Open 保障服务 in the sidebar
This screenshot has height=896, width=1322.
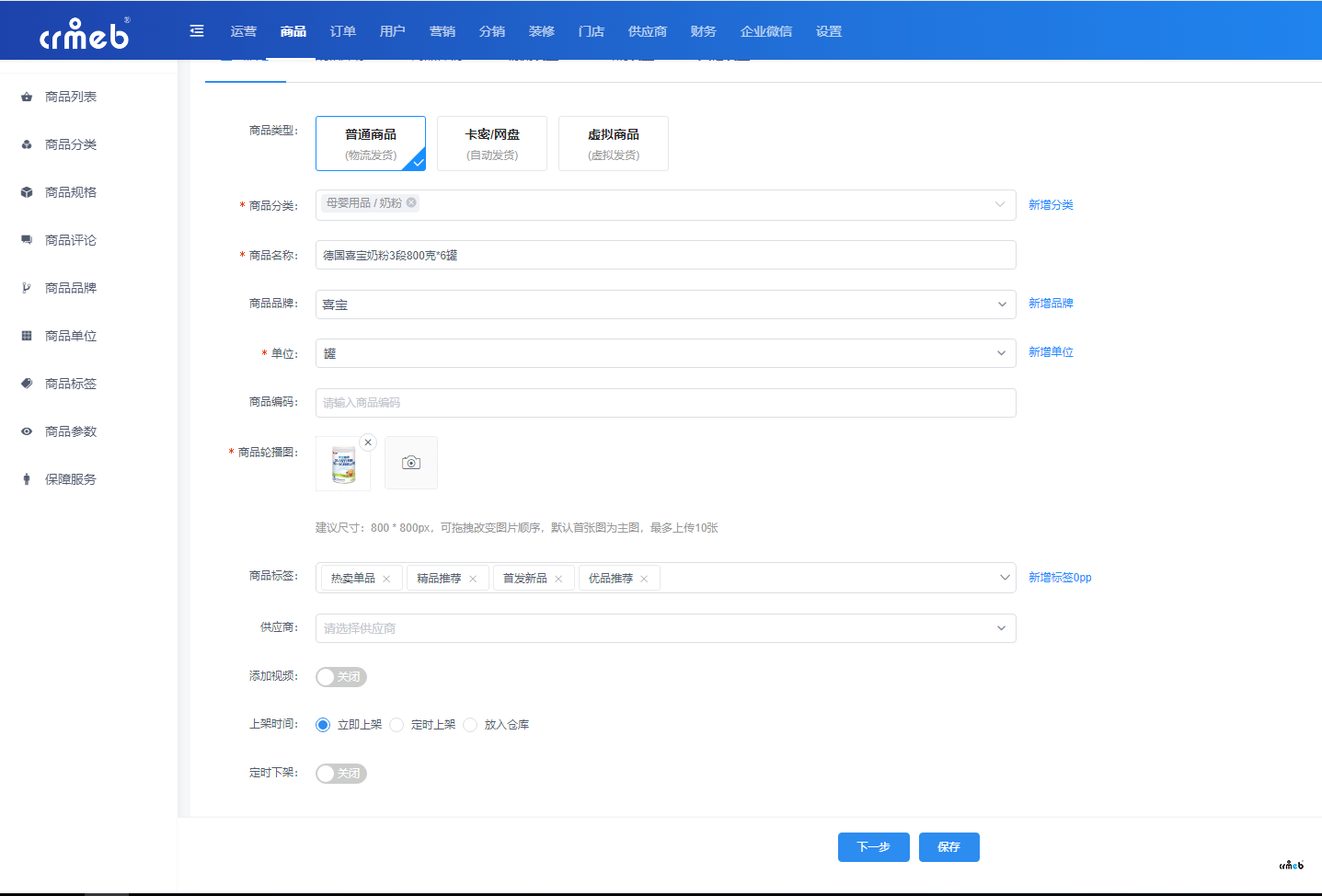pos(71,479)
